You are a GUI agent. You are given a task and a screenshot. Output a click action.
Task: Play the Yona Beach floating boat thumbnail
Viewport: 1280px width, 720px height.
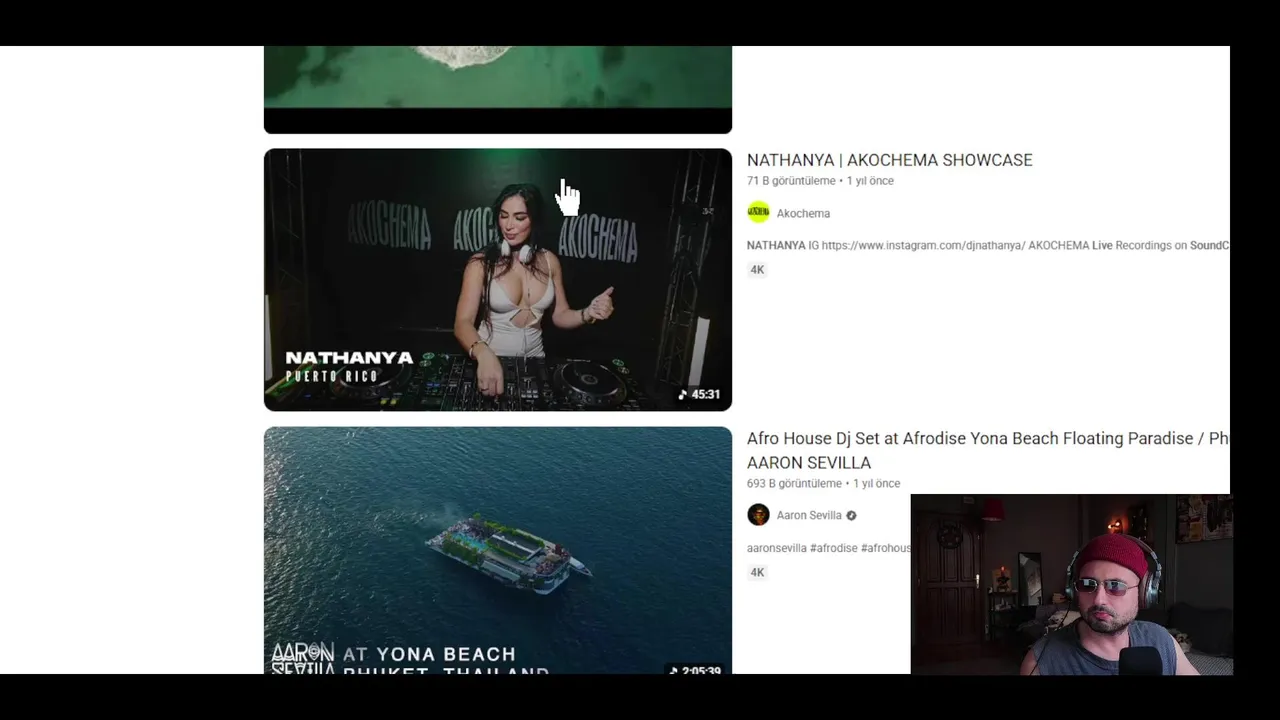[498, 550]
